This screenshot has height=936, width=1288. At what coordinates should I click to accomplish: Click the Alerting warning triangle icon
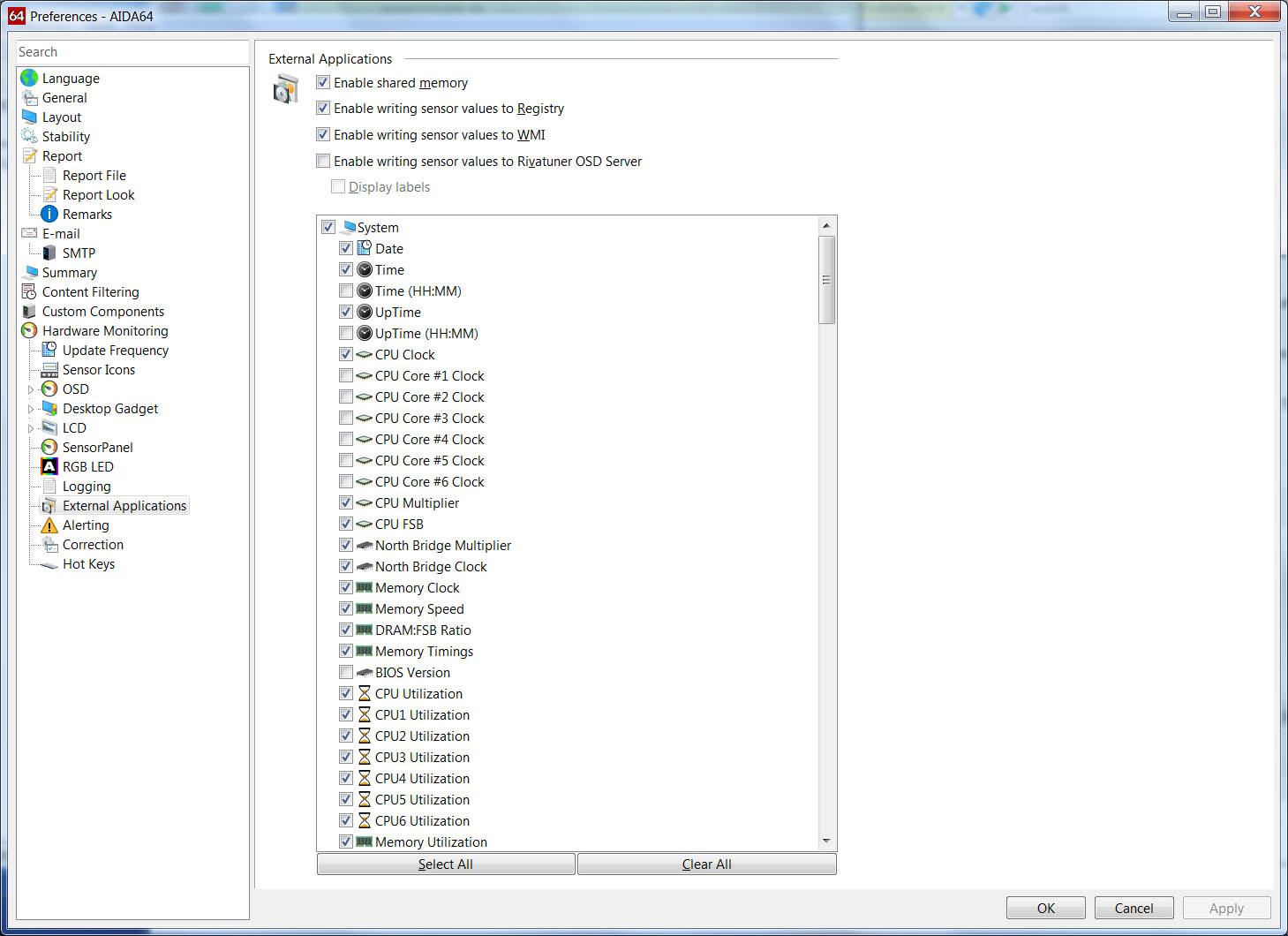tap(49, 525)
